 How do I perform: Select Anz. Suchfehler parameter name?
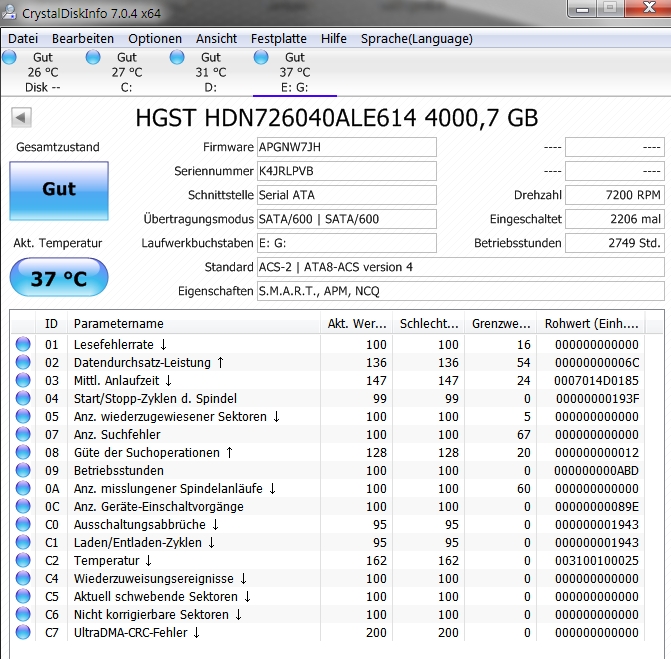point(117,434)
